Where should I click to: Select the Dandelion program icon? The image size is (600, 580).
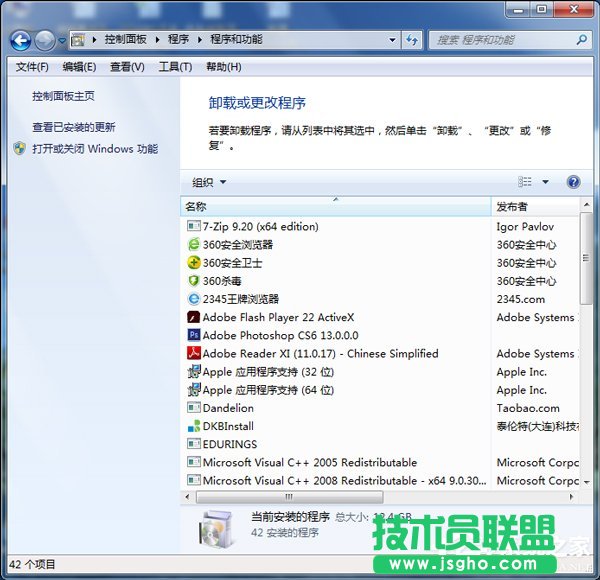click(x=194, y=407)
